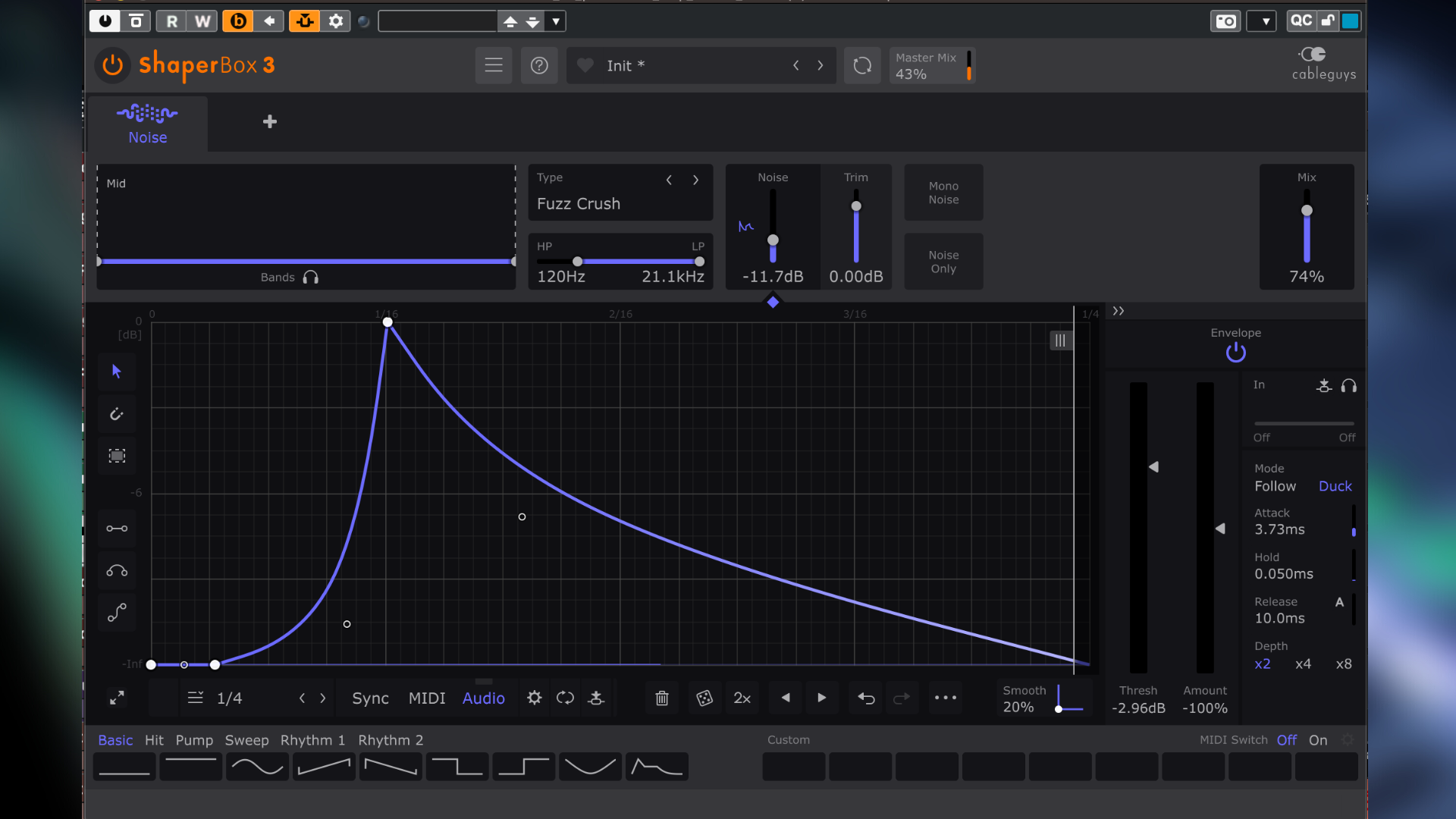Select the marquee selection tool
The width and height of the screenshot is (1456, 819).
(x=117, y=456)
